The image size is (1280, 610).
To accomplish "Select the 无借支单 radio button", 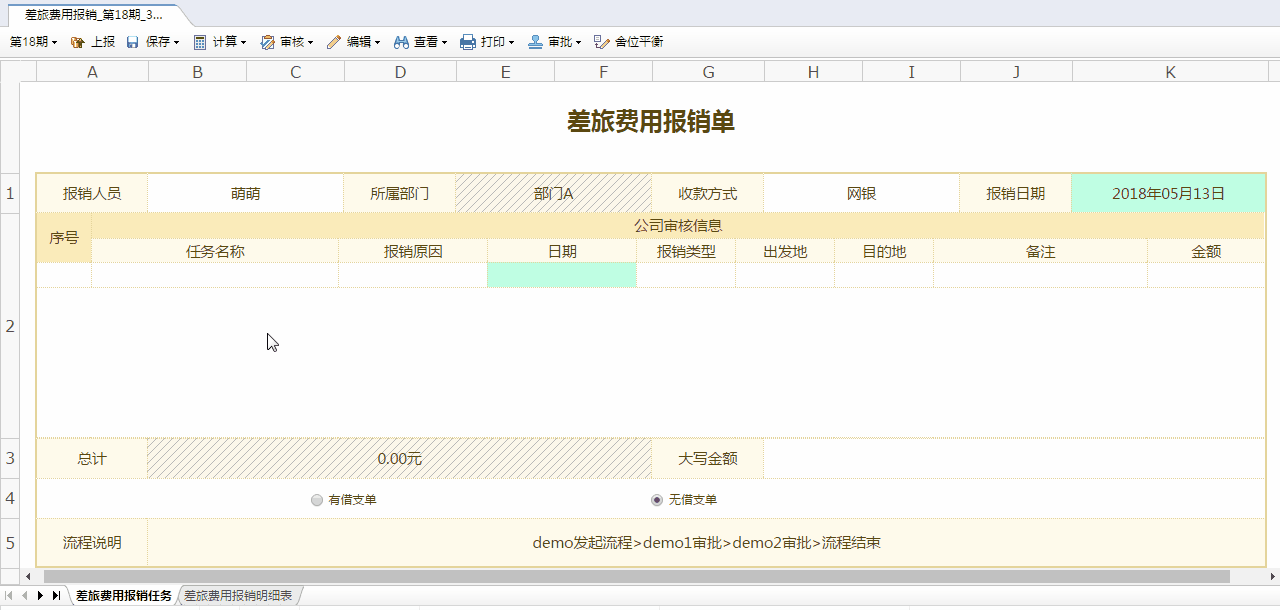I will coord(657,499).
